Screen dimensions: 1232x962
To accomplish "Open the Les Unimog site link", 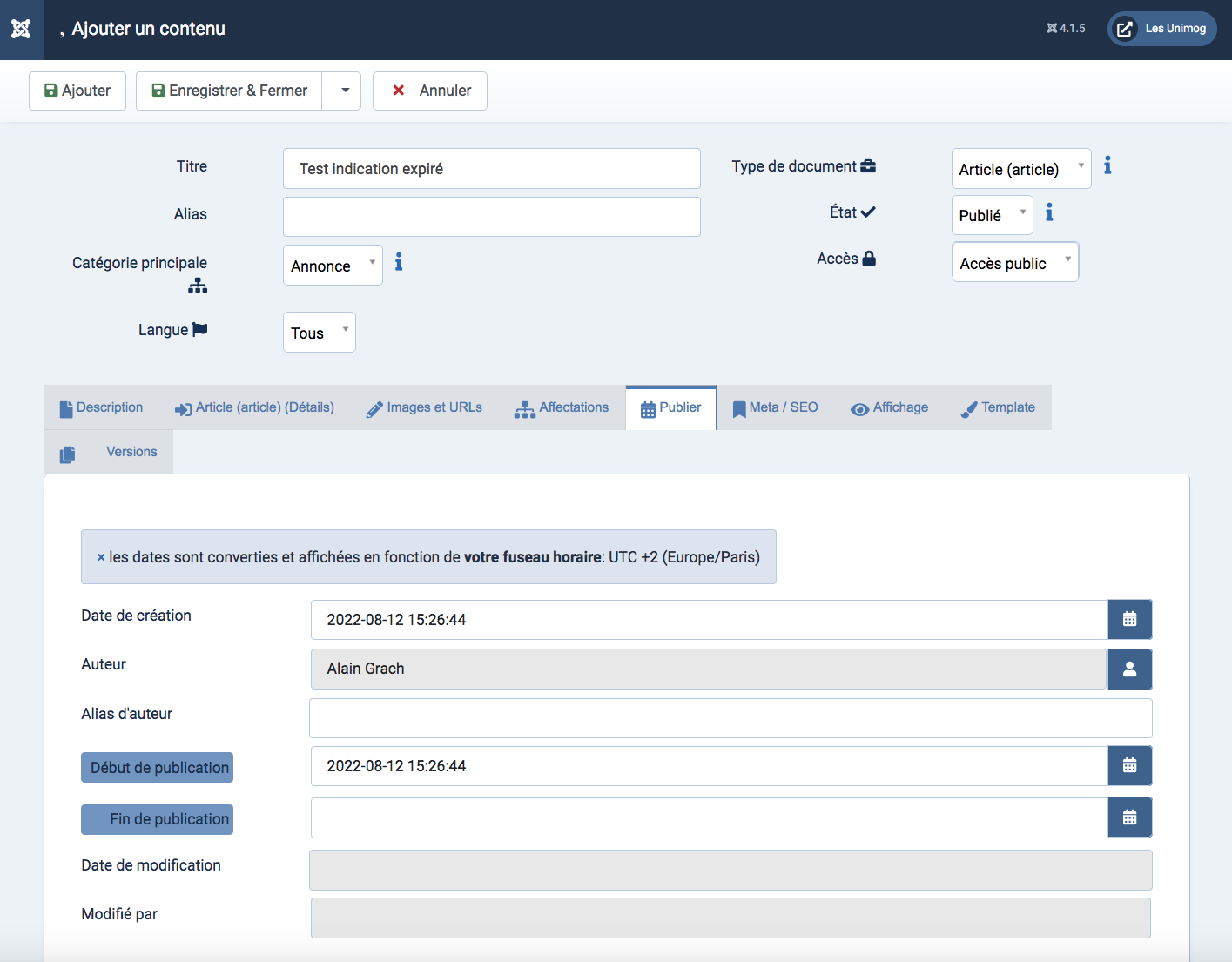I will click(x=1161, y=29).
